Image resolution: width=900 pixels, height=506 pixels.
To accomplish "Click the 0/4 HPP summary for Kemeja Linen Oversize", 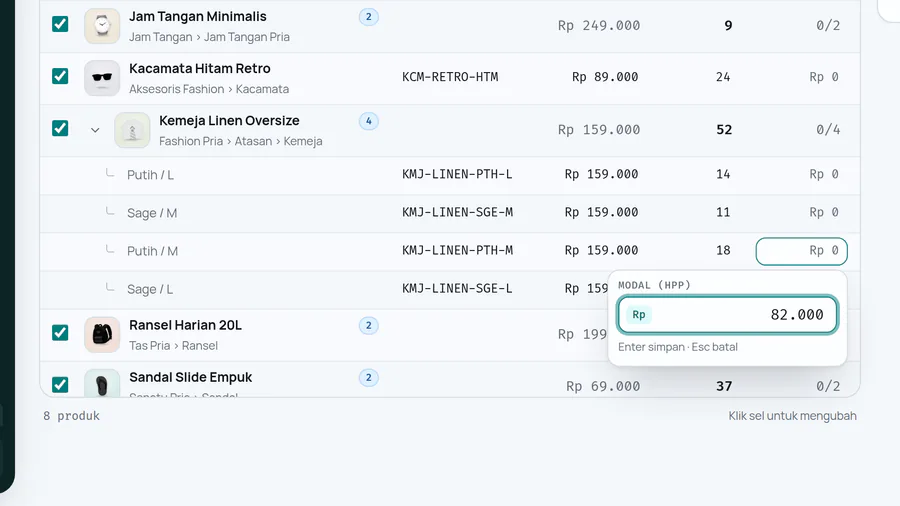I will point(828,130).
